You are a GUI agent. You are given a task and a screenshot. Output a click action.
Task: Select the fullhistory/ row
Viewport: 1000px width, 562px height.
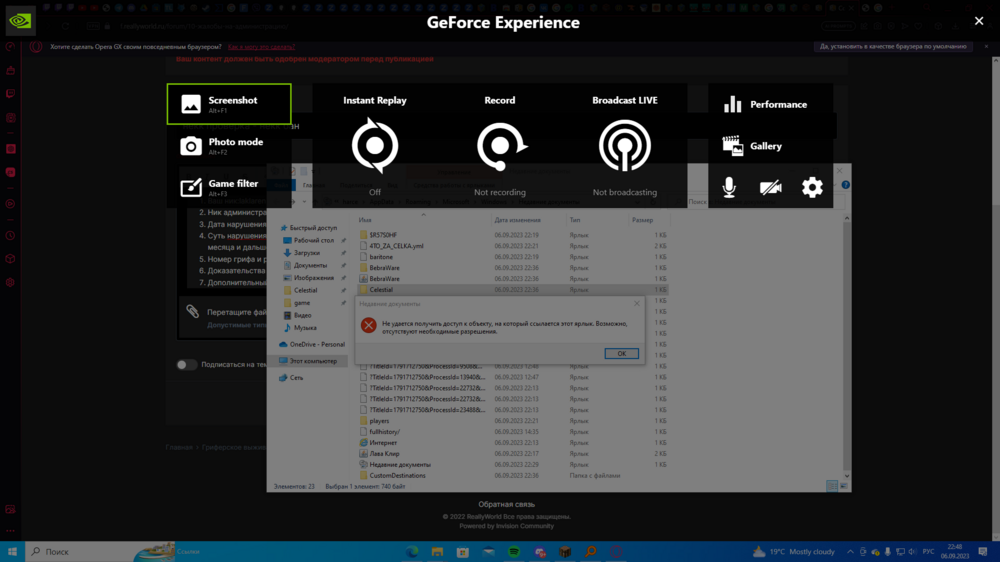point(513,432)
